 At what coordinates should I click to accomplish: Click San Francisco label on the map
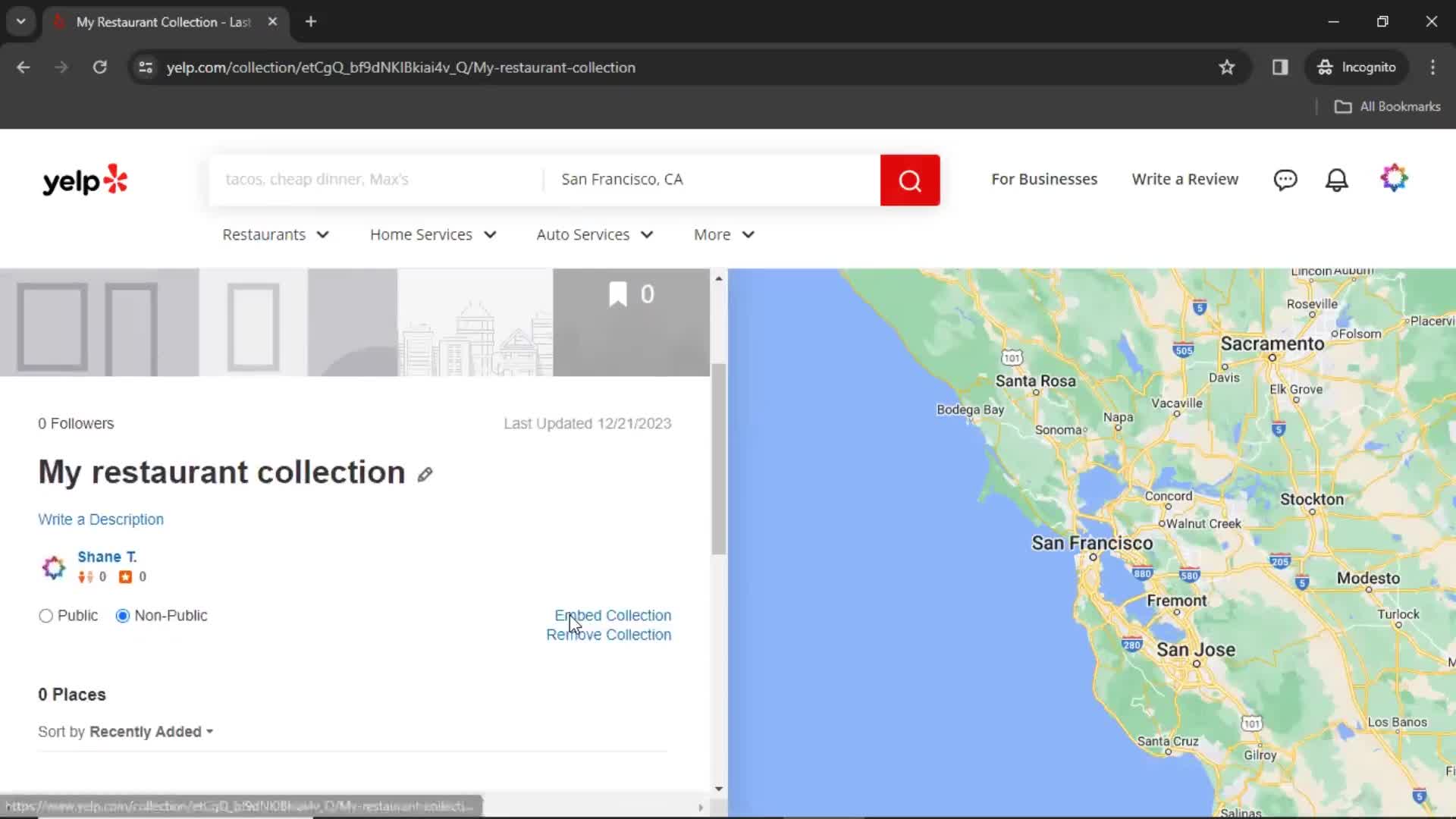point(1092,543)
